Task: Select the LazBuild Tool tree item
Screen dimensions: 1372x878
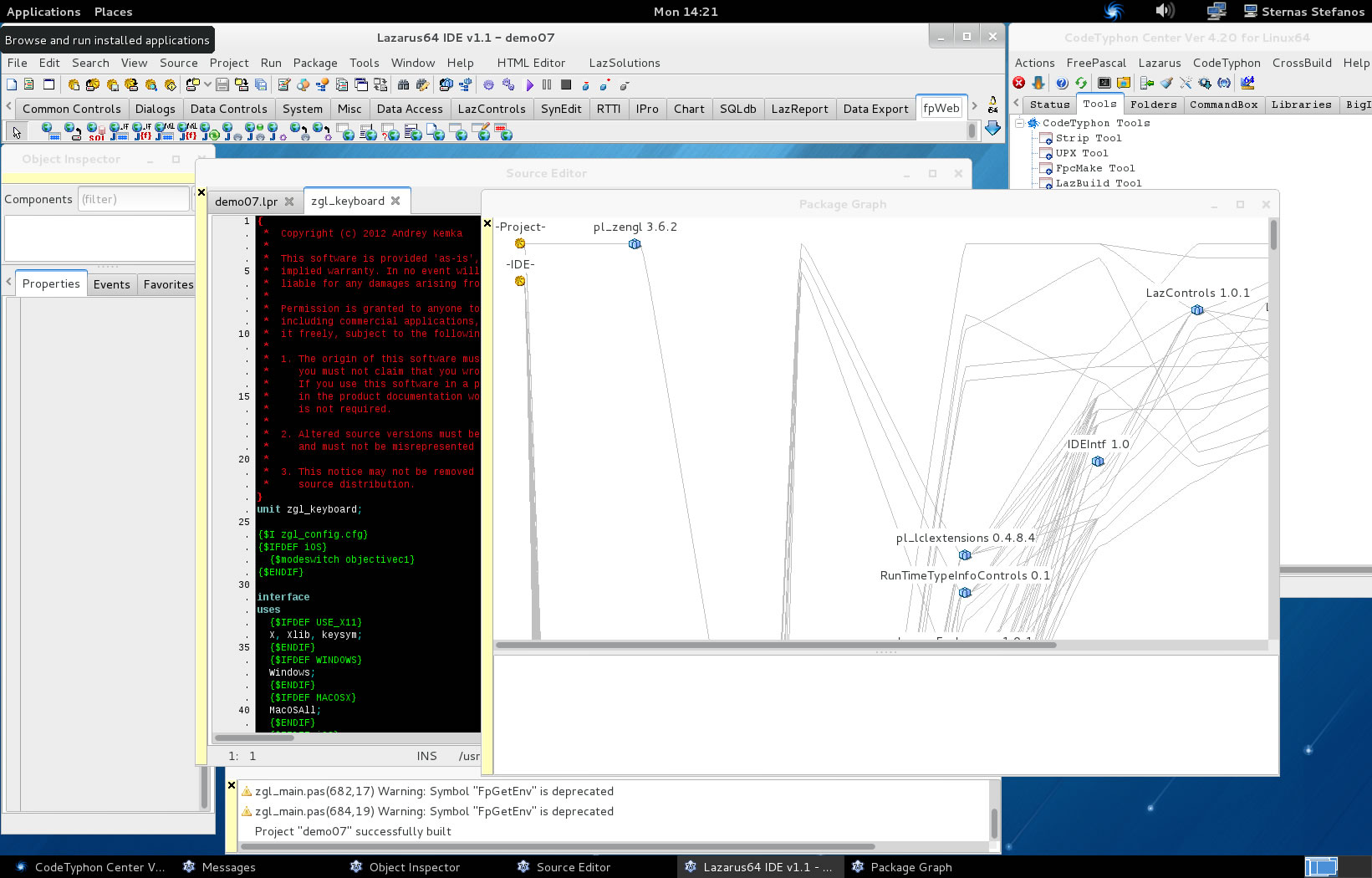Action: click(x=1098, y=183)
